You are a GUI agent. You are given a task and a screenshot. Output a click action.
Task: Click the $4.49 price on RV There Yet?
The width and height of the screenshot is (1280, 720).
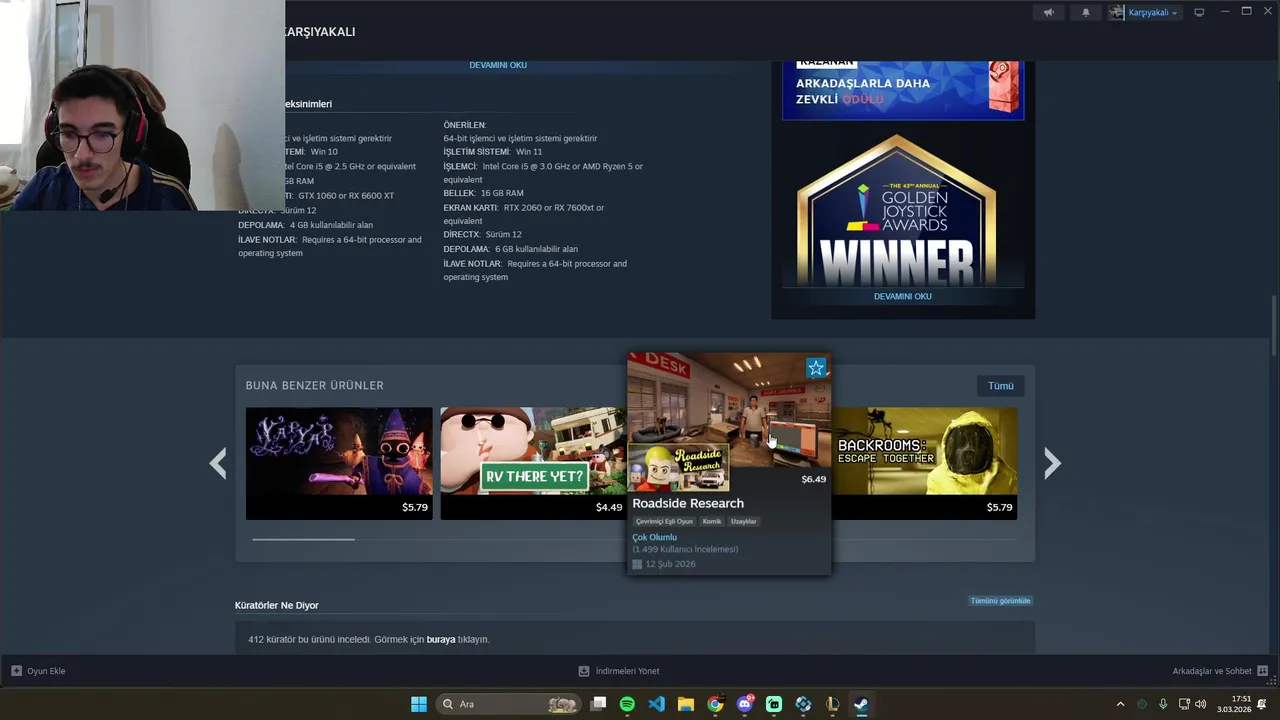[608, 507]
